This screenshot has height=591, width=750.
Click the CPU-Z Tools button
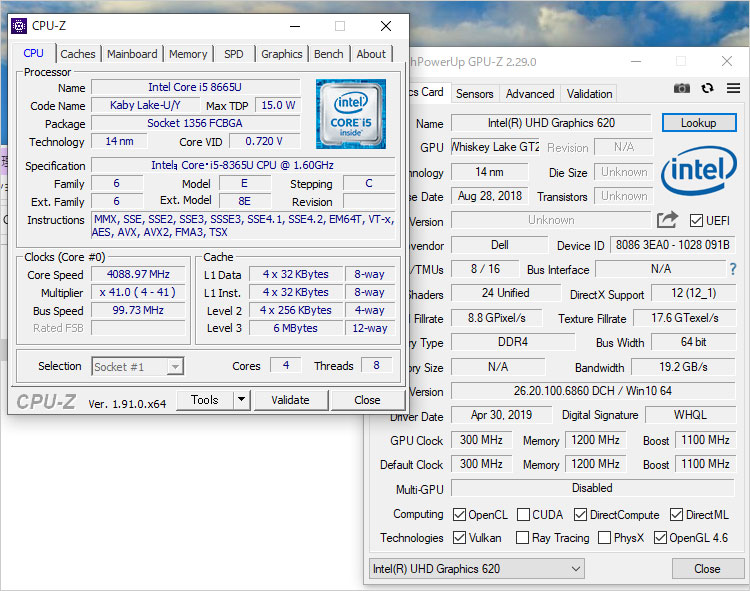coord(205,400)
